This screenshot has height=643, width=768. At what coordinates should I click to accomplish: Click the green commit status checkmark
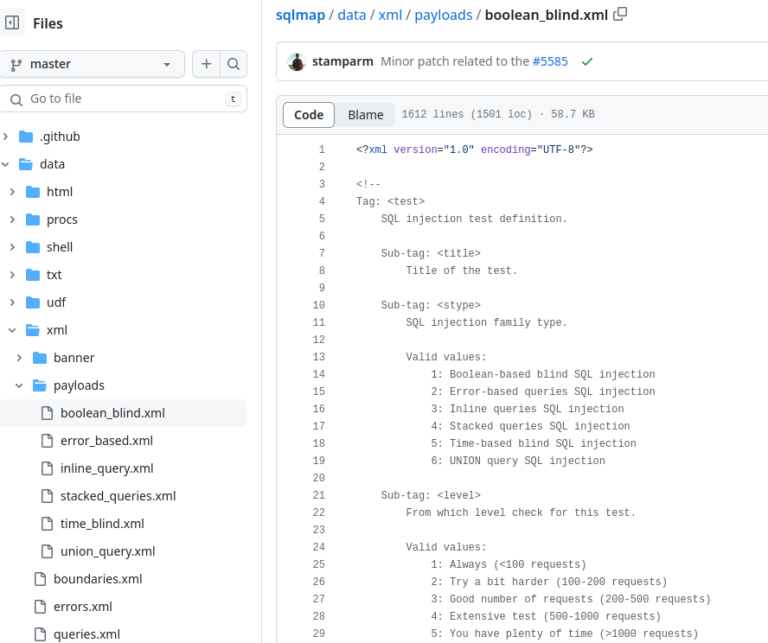tap(587, 62)
